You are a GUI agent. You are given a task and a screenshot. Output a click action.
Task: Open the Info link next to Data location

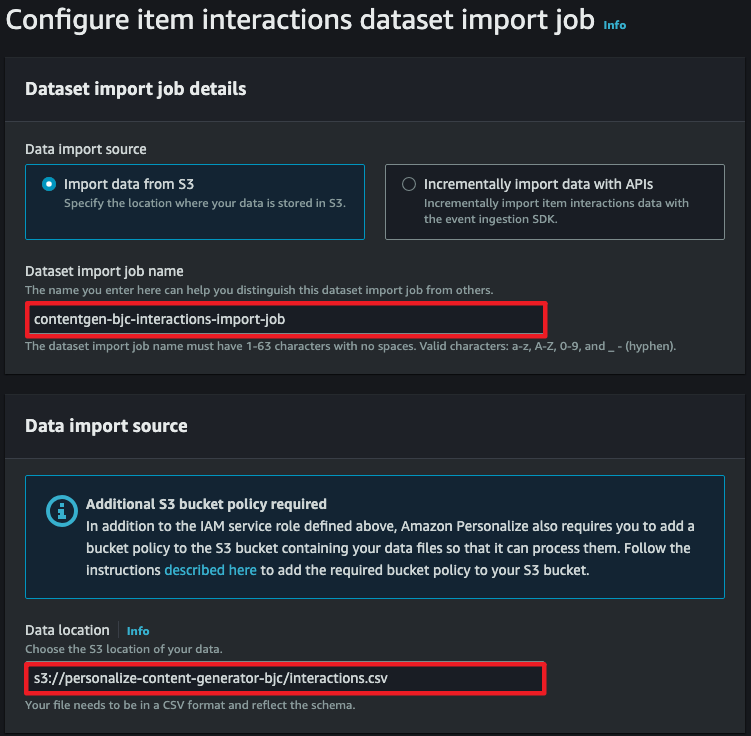[x=138, y=631]
